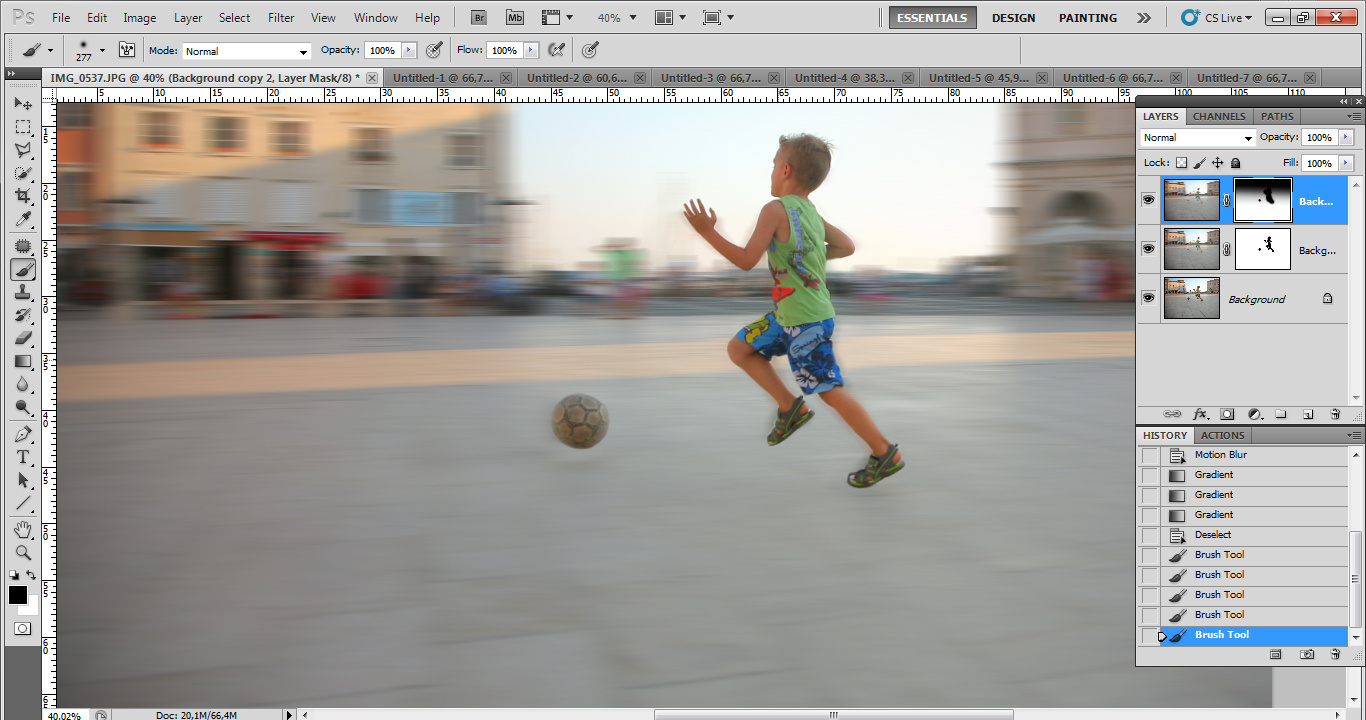Screen dimensions: 1366x720
Task: Click Add layer style fx icon
Action: pos(1200,414)
